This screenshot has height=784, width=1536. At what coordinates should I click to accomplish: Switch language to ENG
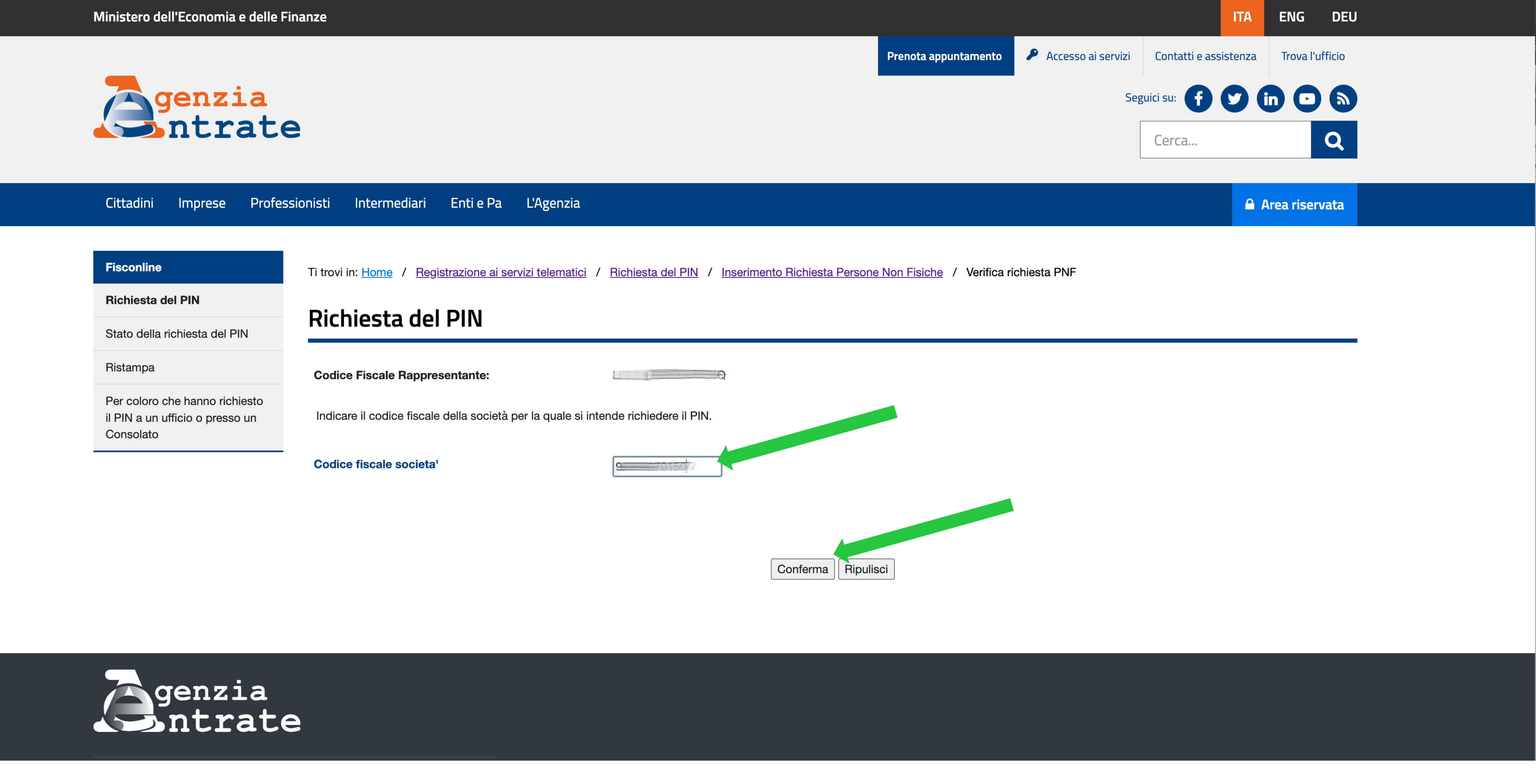tap(1291, 17)
